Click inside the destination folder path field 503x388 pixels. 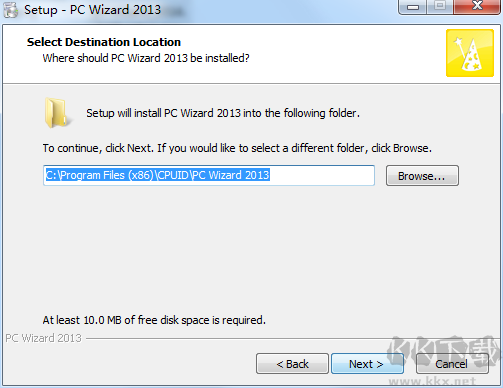(209, 175)
